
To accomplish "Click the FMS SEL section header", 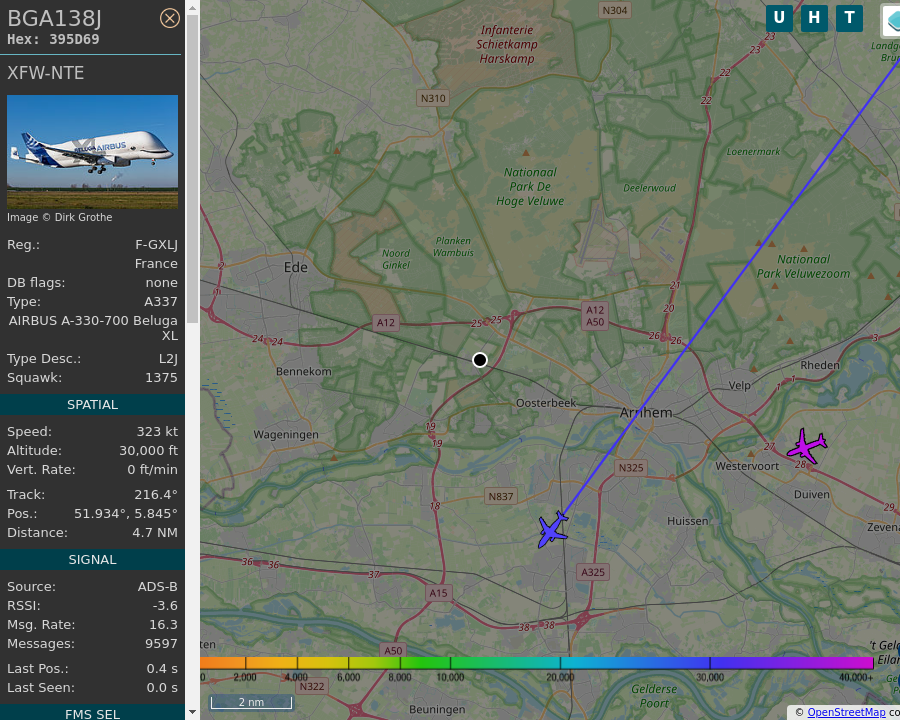I will pos(92,713).
